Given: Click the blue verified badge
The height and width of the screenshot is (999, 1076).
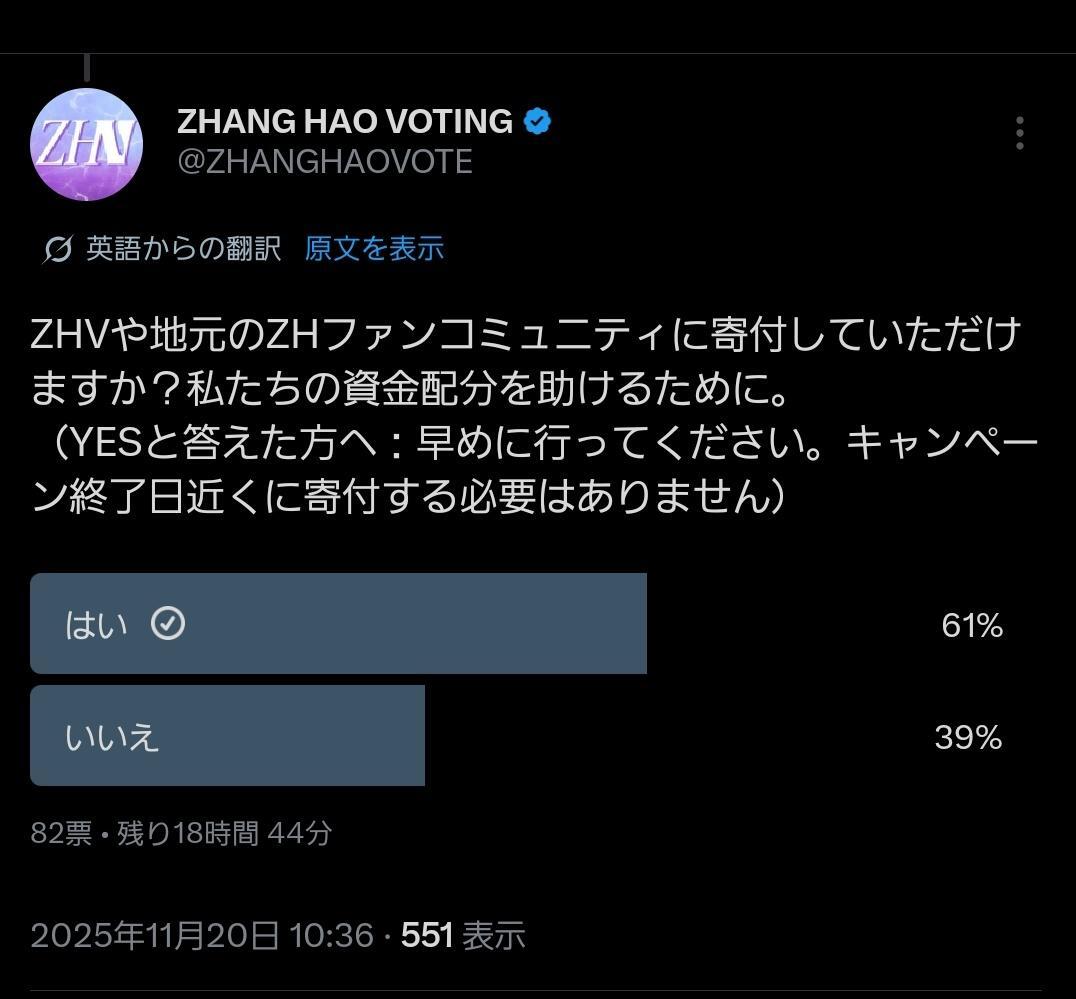Looking at the screenshot, I should tap(538, 122).
